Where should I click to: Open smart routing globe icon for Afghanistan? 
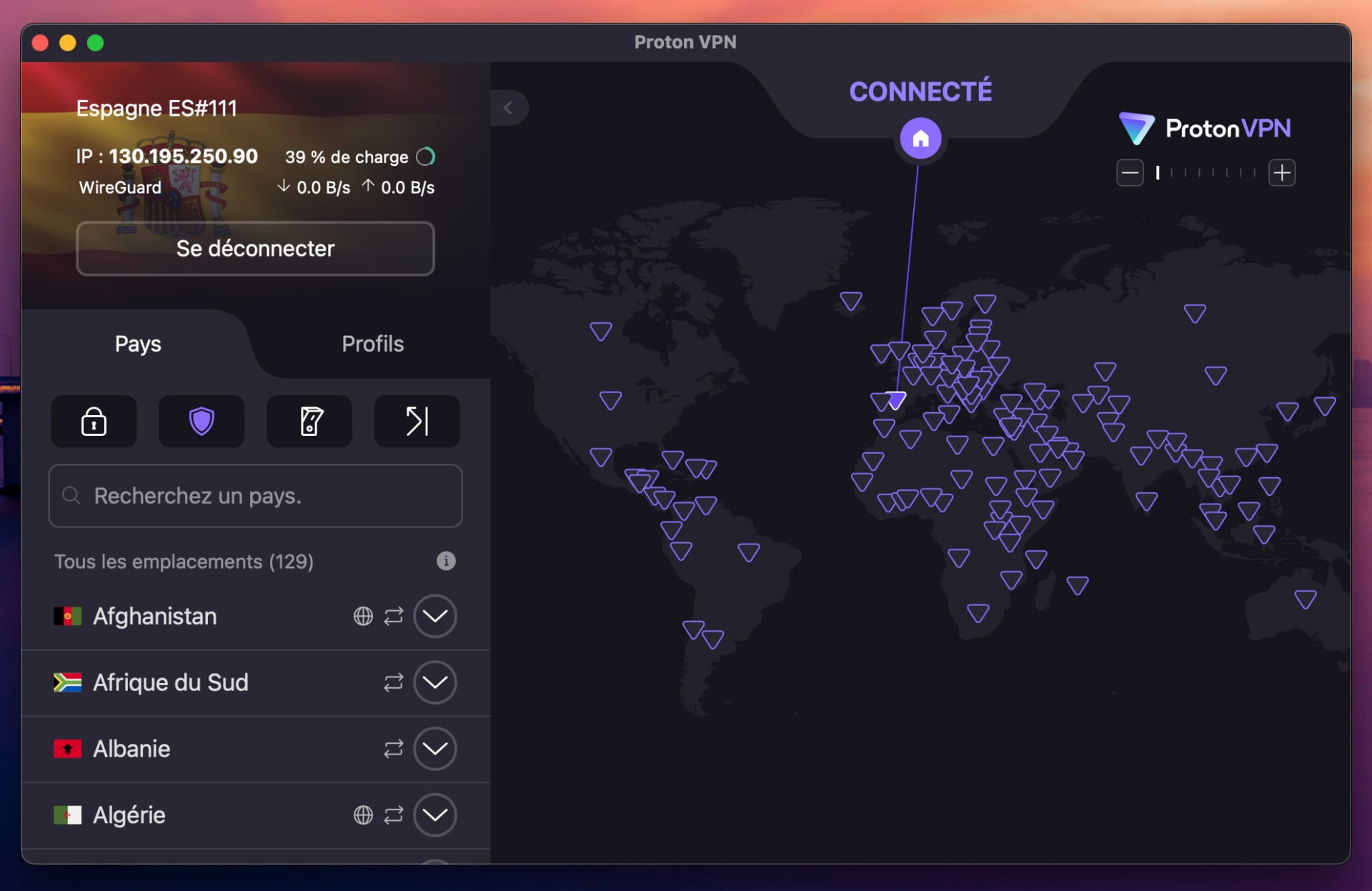364,616
